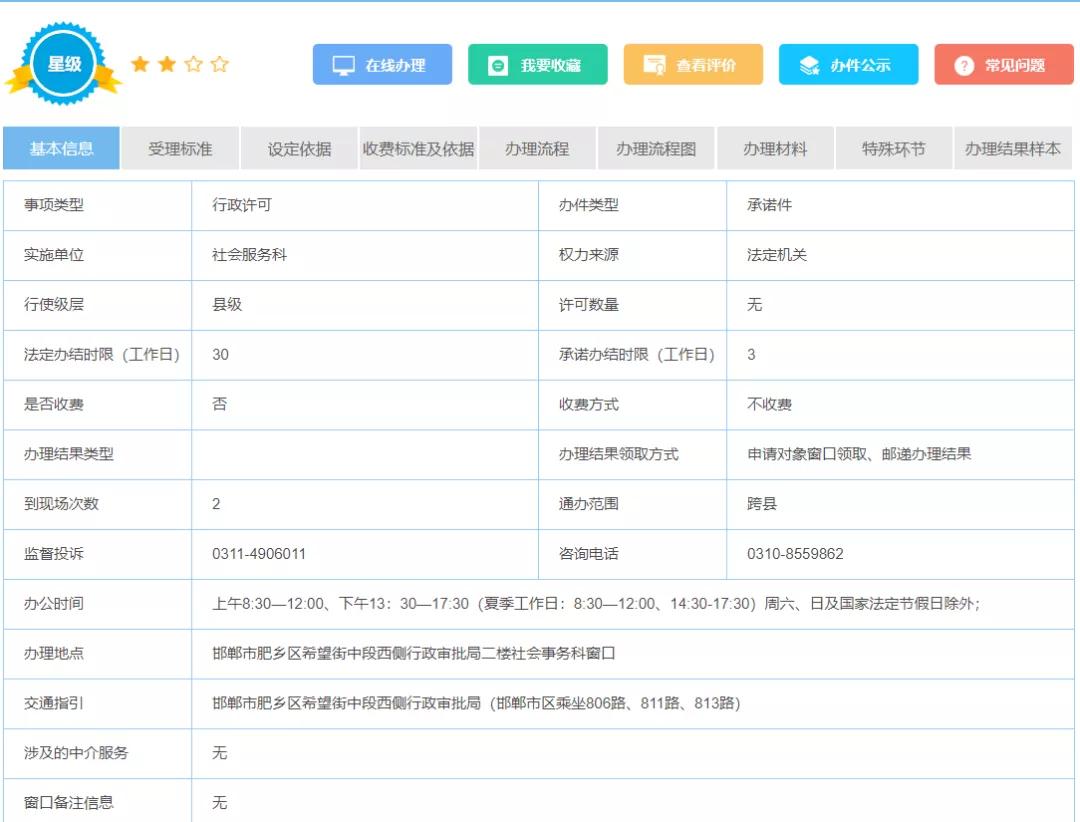Click the monitor icon on 在线办理
Viewport: 1080px width, 822px height.
343,66
